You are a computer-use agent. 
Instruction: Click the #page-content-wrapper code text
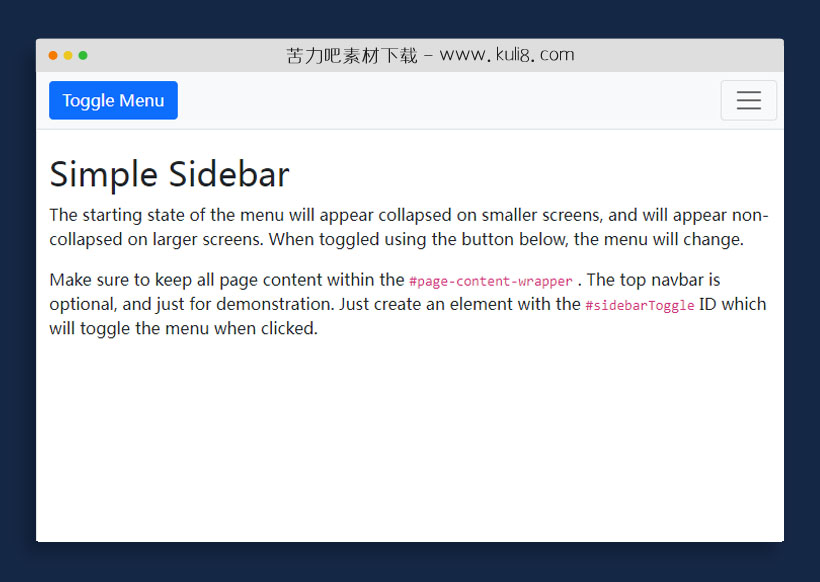491,281
